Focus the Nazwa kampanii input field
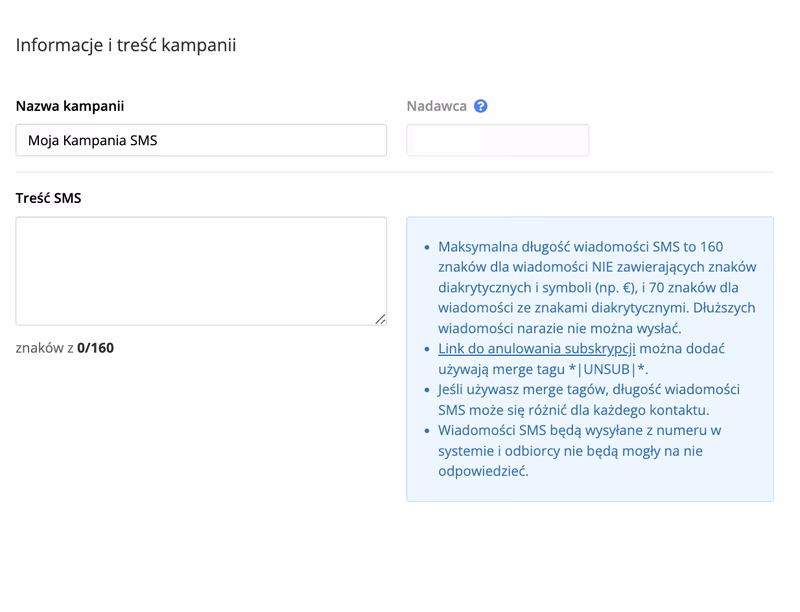 pos(201,140)
